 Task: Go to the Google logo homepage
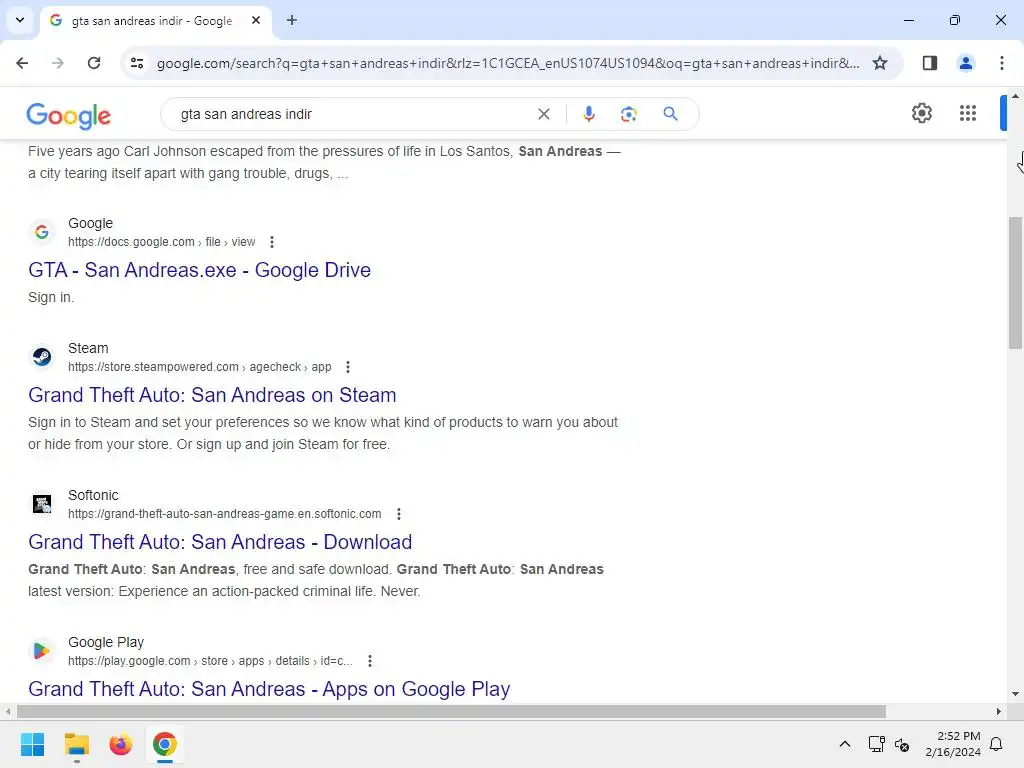click(x=69, y=115)
